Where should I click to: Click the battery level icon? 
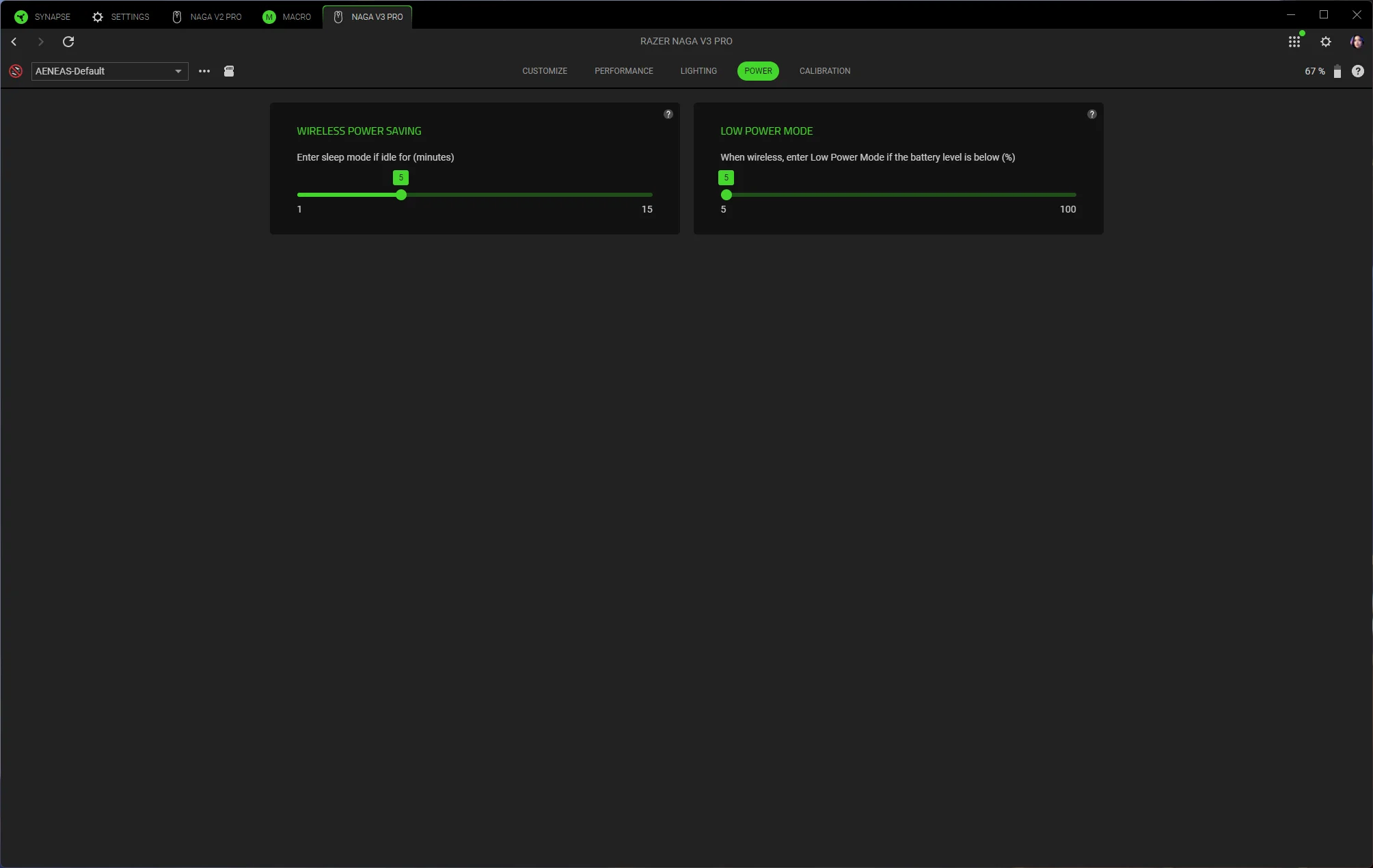coord(1337,71)
